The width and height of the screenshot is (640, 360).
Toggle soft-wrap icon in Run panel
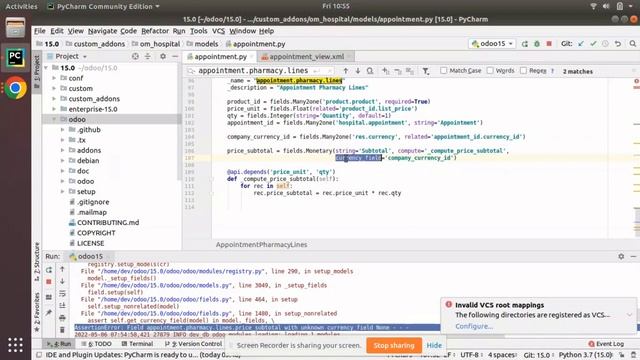62,293
